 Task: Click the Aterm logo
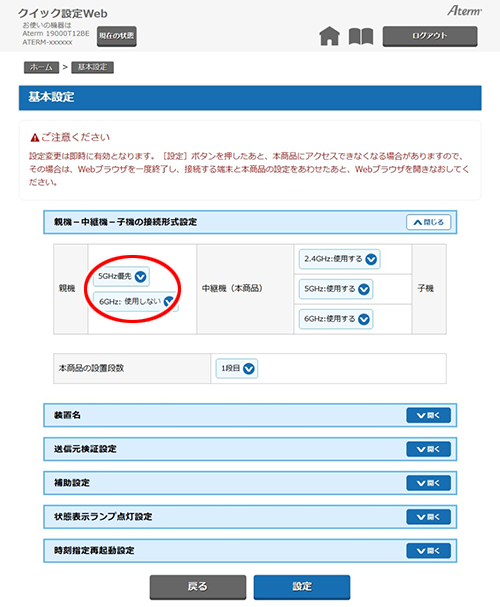pyautogui.click(x=464, y=11)
